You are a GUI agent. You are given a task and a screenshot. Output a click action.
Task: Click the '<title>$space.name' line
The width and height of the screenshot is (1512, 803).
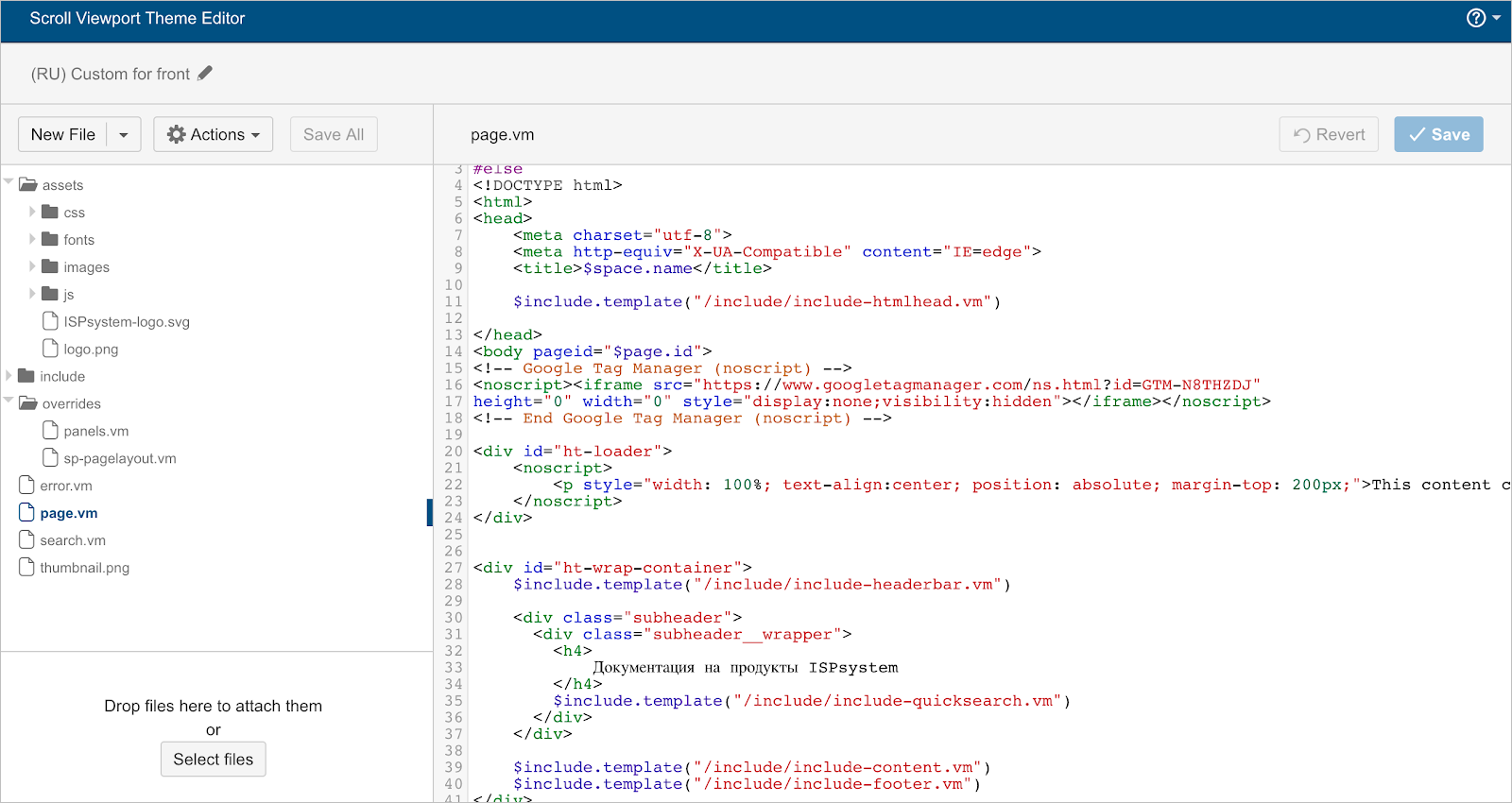[x=643, y=268]
